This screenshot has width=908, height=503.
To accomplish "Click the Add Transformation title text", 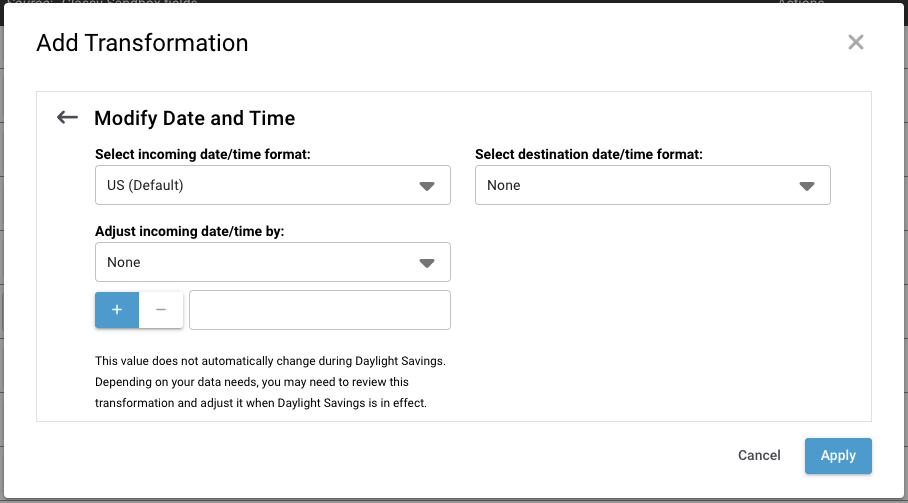I will (x=142, y=43).
